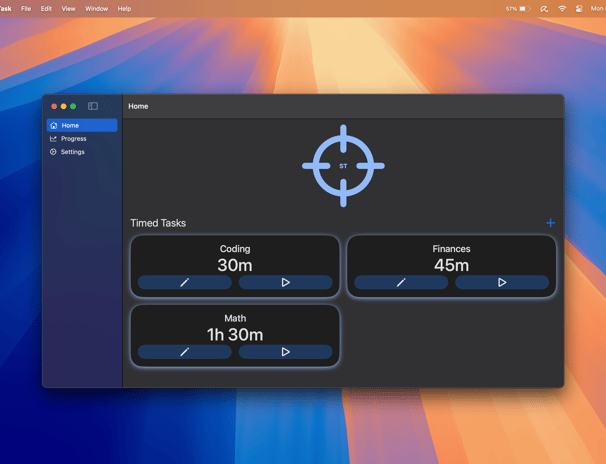Open the Edit menu
The image size is (606, 464).
[x=46, y=8]
